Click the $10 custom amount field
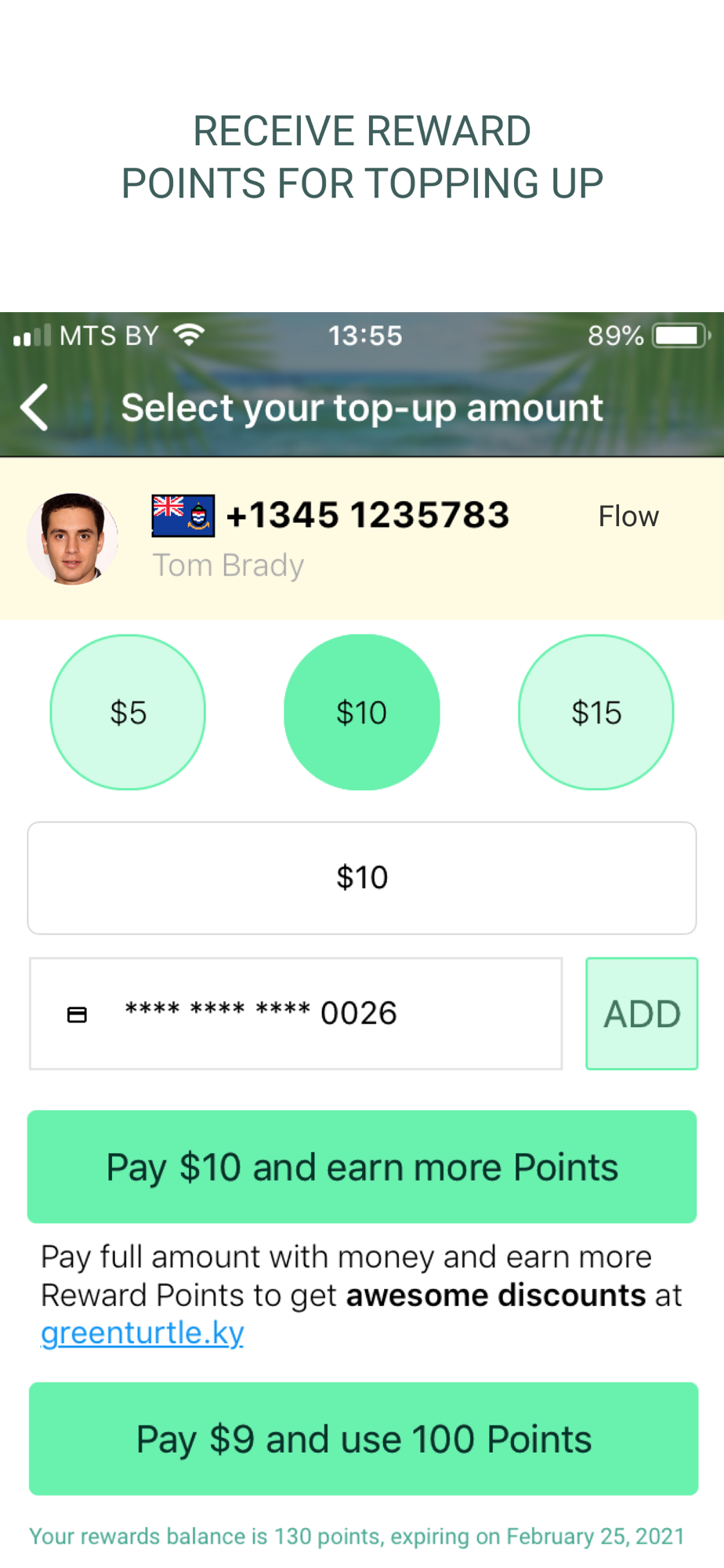This screenshot has width=724, height=1568. [x=362, y=878]
